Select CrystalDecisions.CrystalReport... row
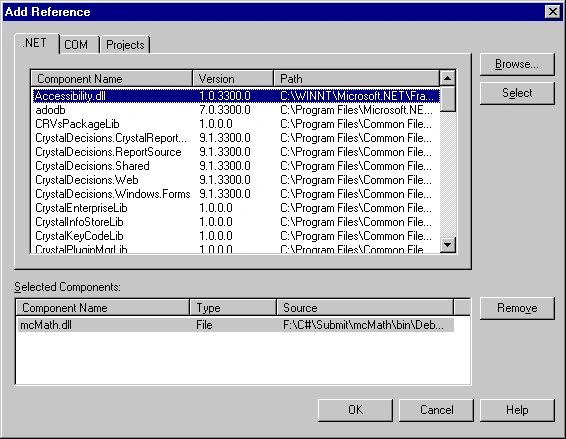The height and width of the screenshot is (439, 566). 236,138
